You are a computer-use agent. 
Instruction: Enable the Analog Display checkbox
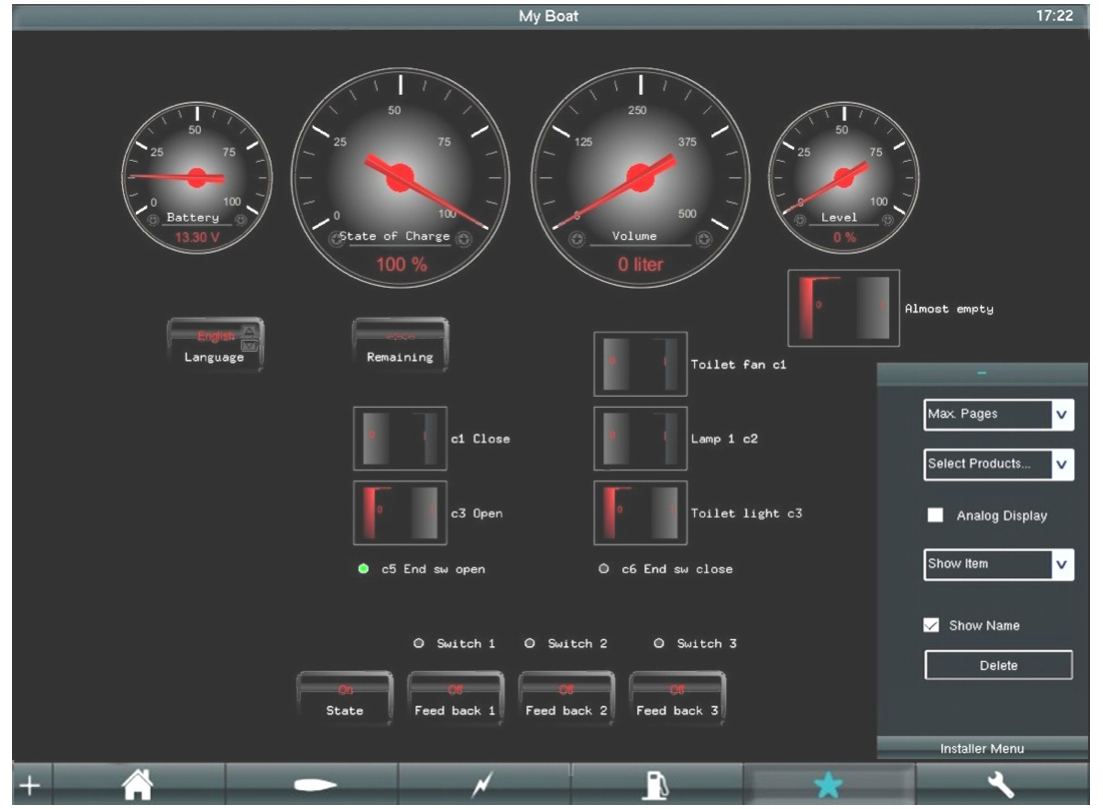[935, 515]
